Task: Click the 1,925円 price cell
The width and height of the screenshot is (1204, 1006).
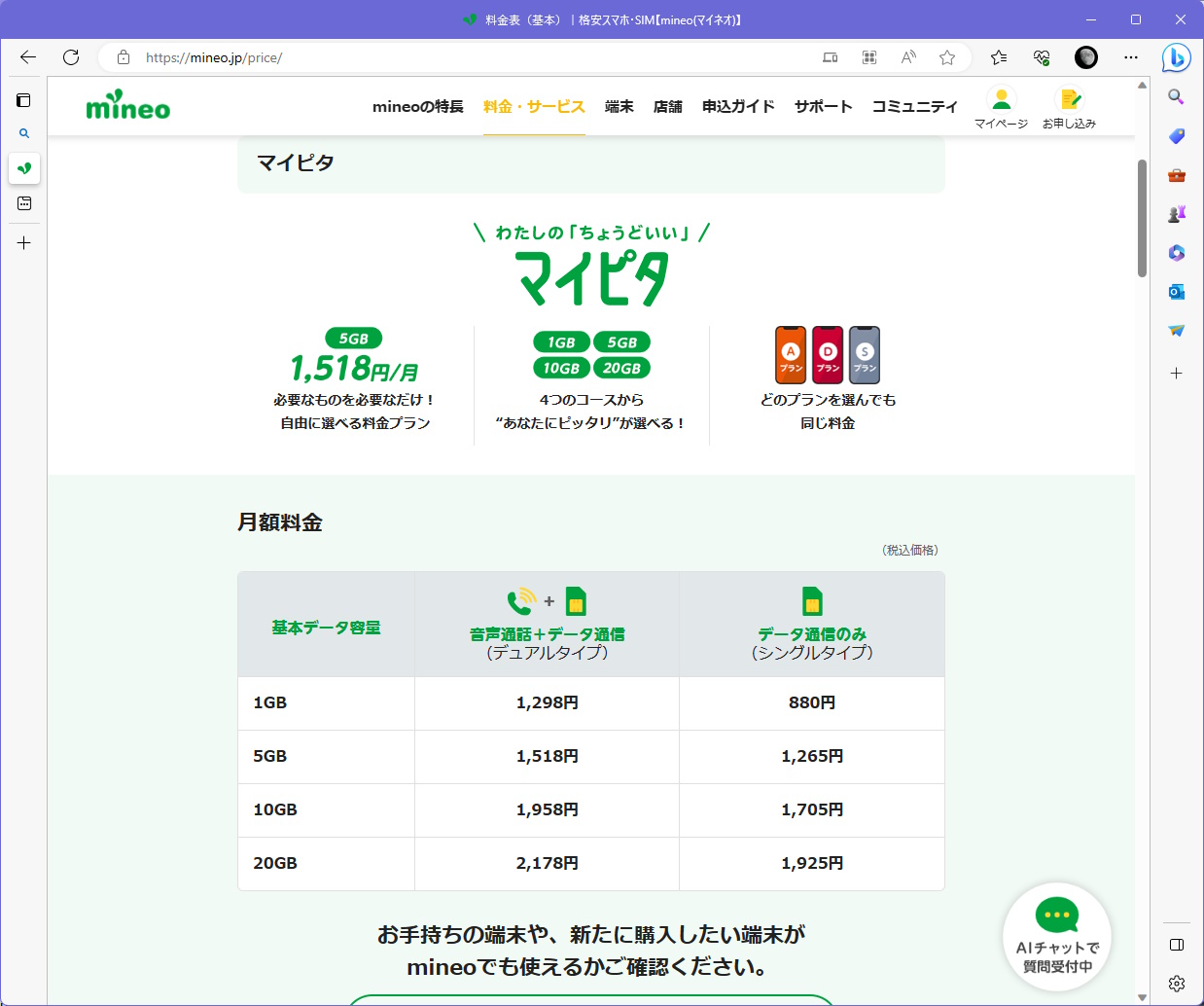Action: [812, 863]
